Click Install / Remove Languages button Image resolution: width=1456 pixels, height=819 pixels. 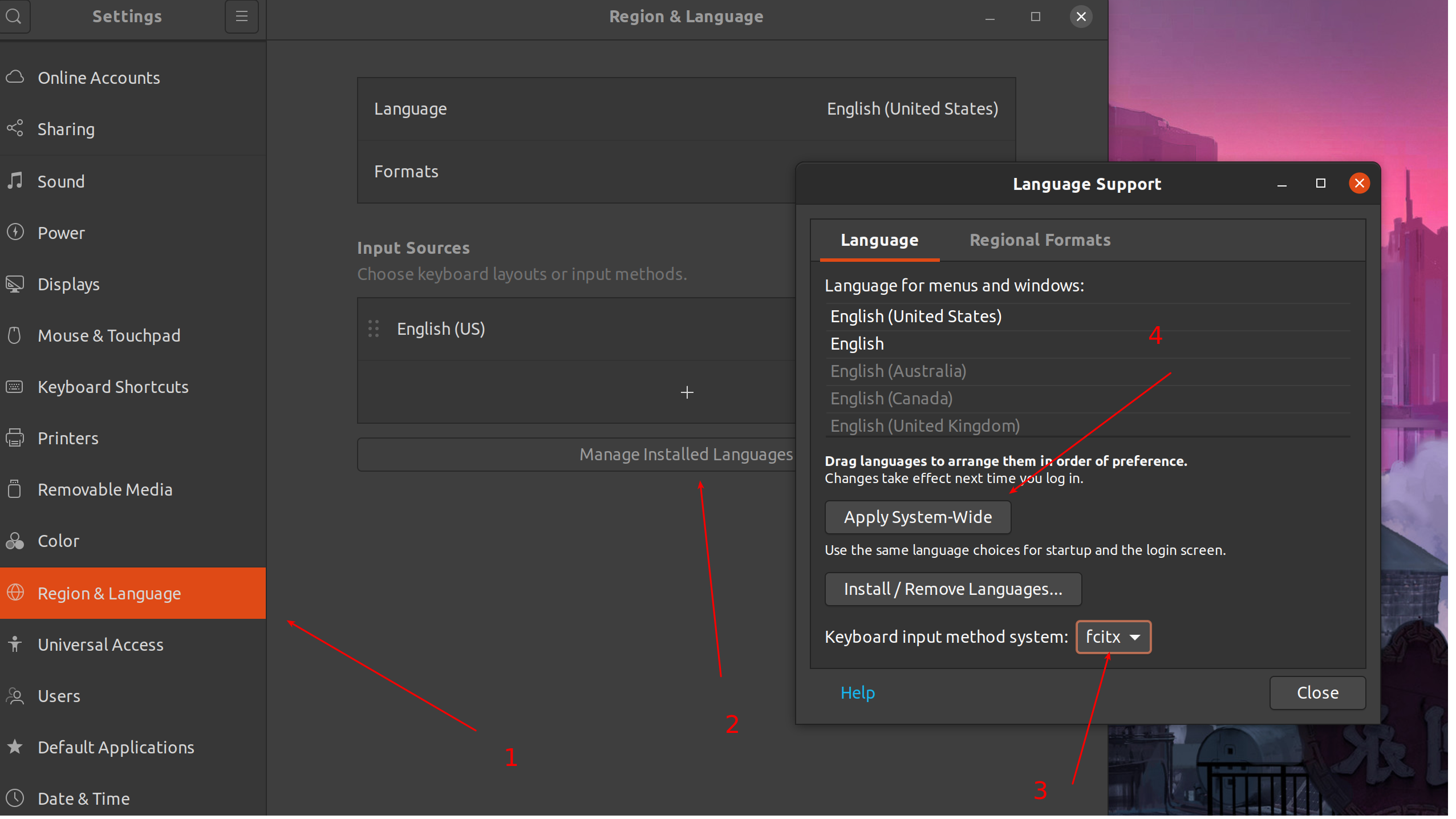click(953, 589)
